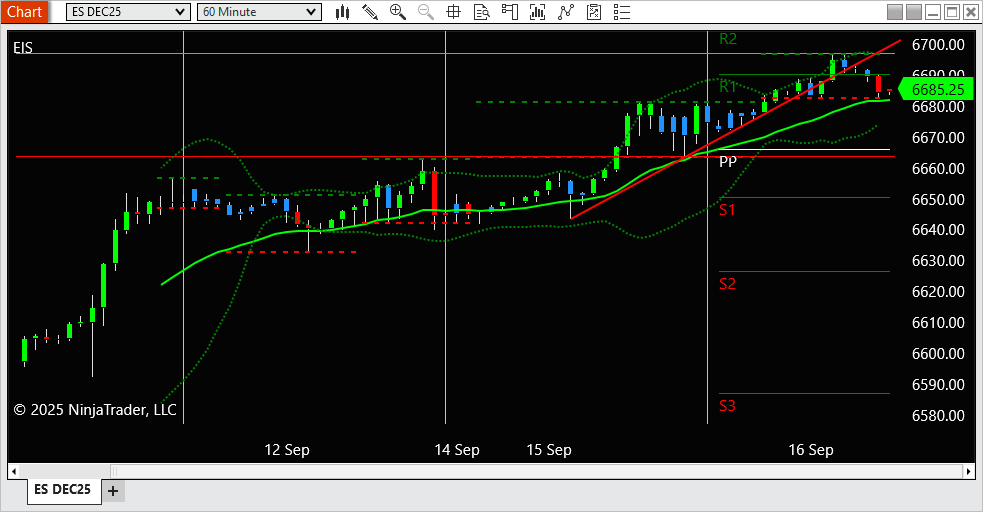Click the green 6685.25 price marker

(x=936, y=90)
